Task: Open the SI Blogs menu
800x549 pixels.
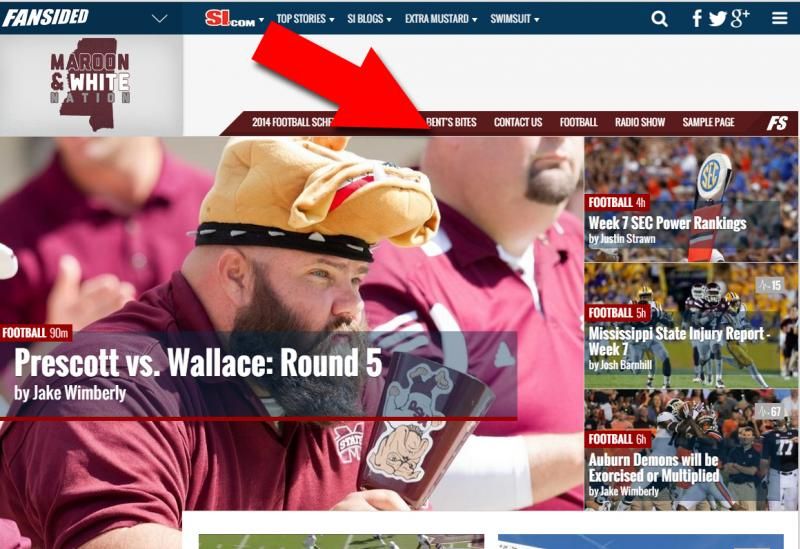Action: [x=369, y=19]
